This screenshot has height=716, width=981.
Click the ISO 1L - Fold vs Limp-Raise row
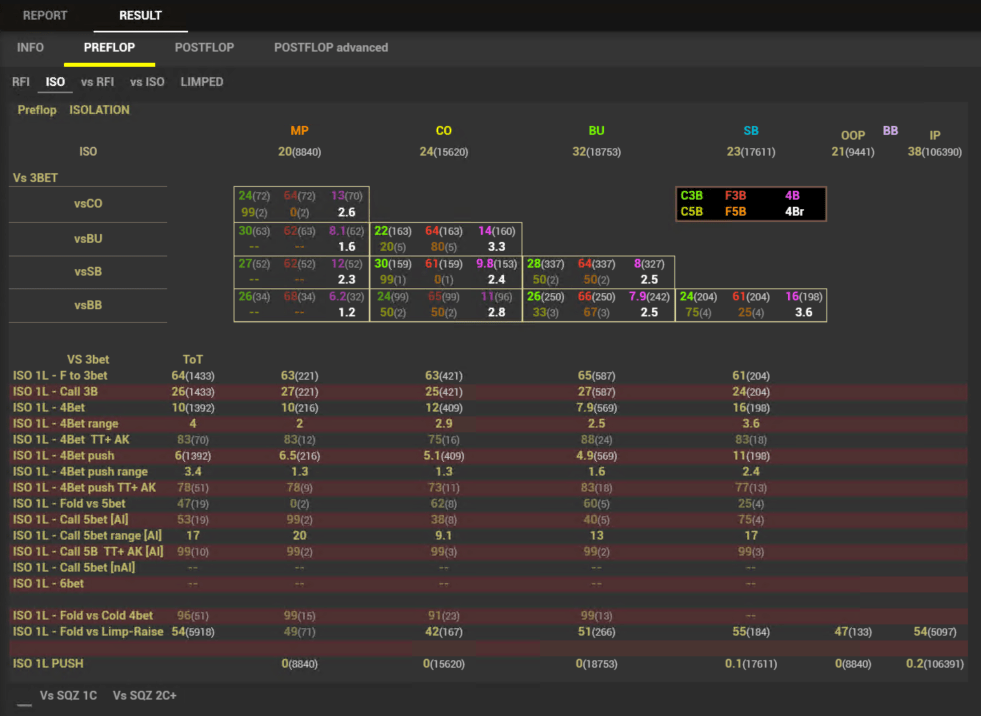[489, 632]
